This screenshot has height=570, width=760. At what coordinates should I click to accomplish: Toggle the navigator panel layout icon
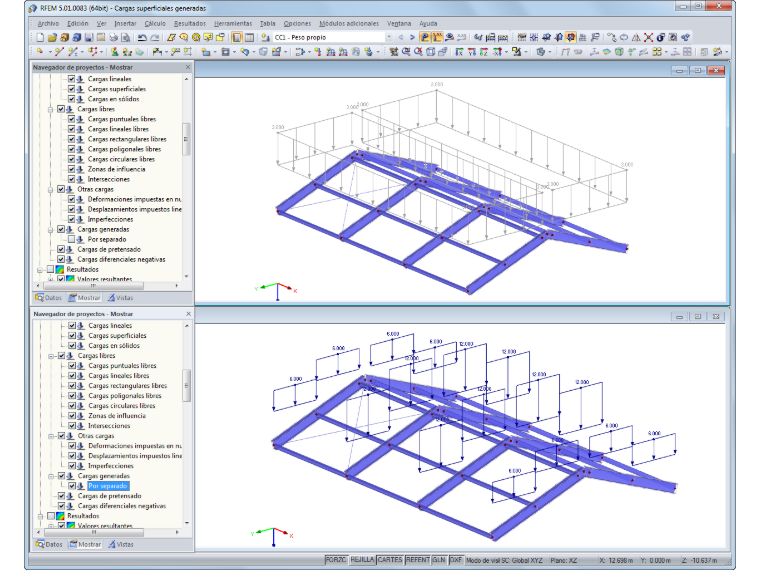pos(237,37)
